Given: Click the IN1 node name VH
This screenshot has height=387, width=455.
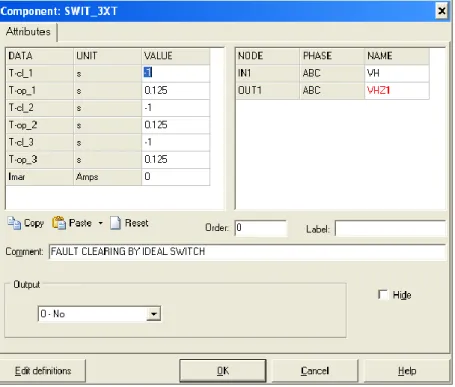Looking at the screenshot, I should [397, 73].
